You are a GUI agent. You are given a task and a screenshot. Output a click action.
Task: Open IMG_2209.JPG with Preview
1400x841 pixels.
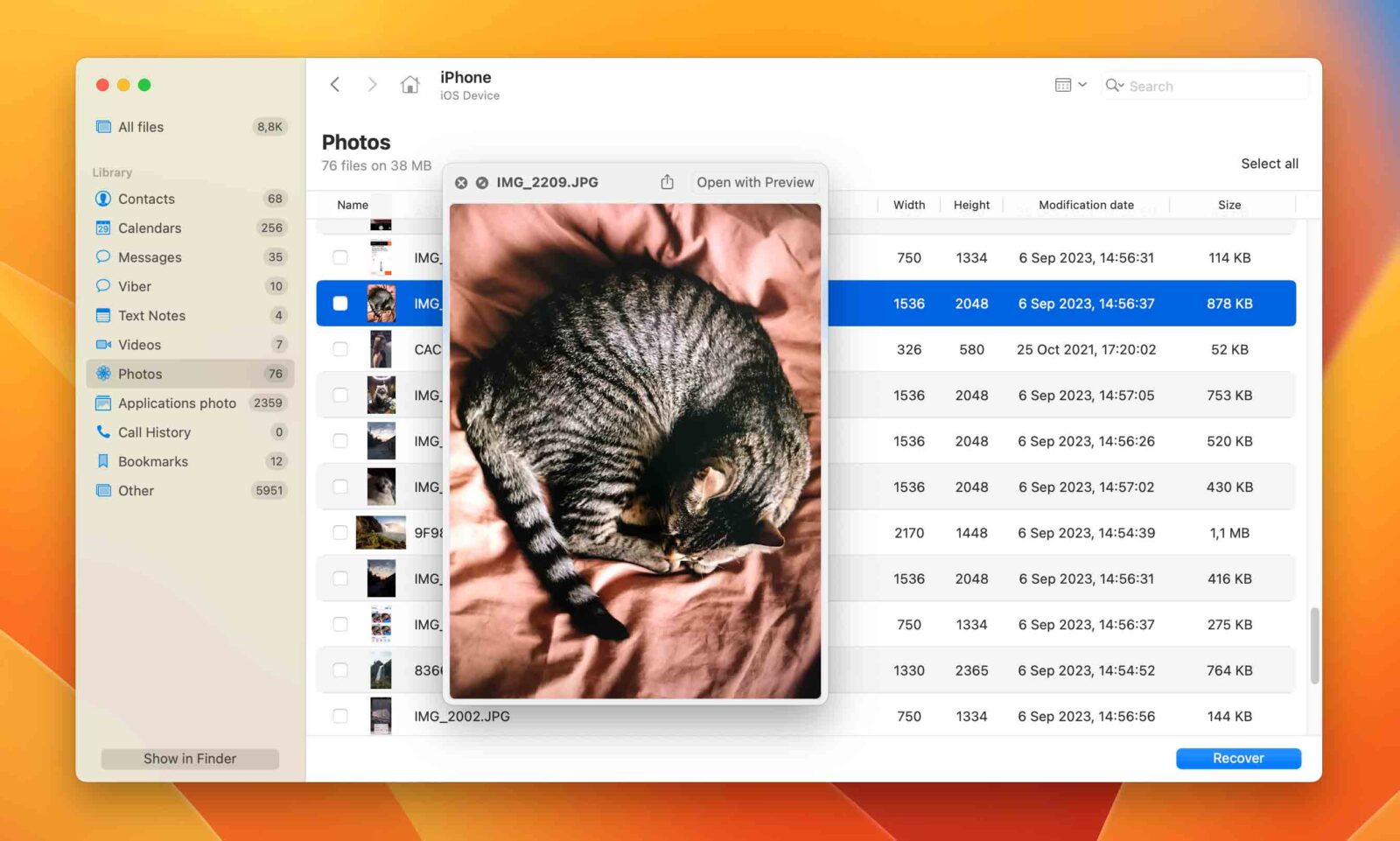coord(755,182)
